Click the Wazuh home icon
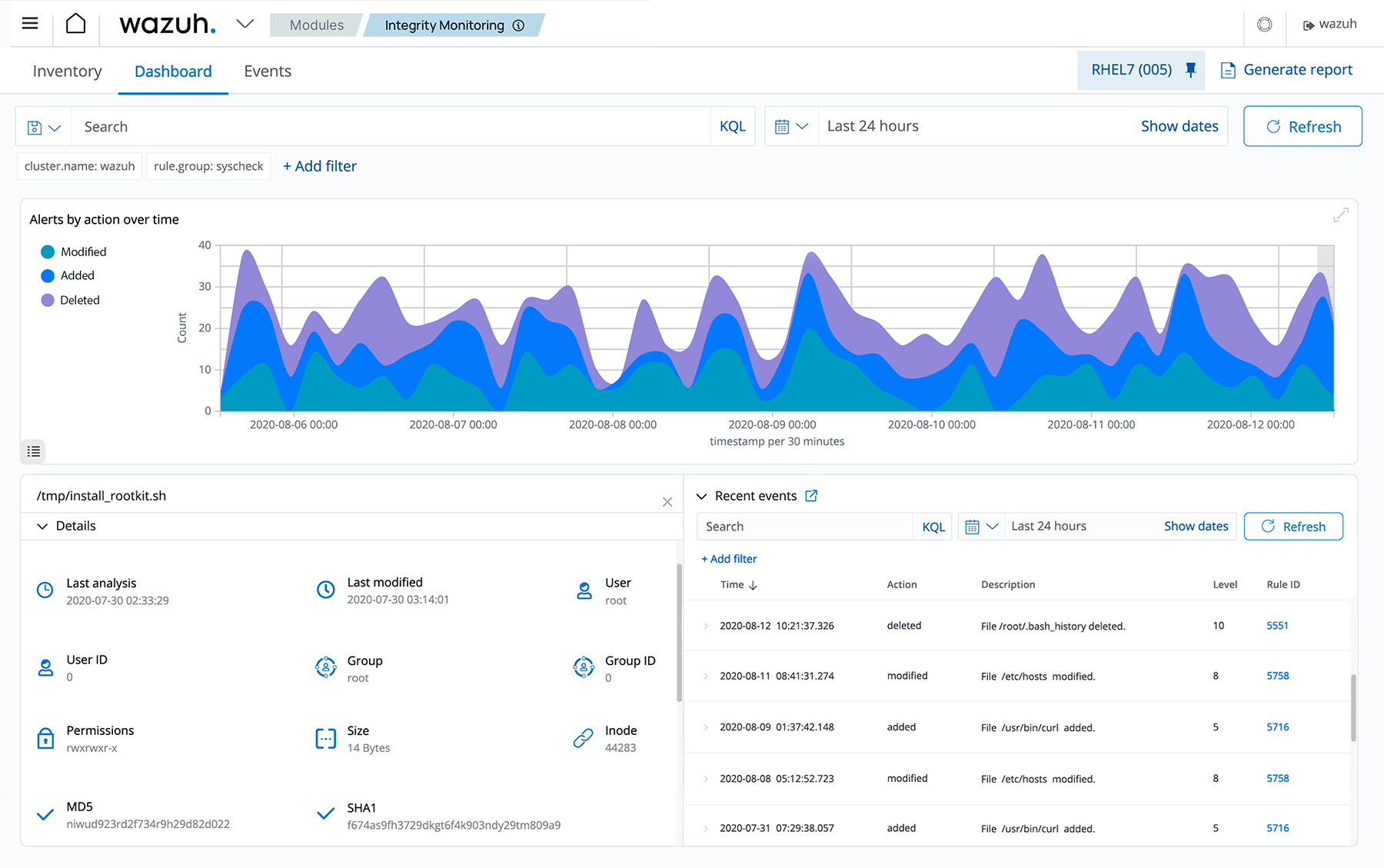This screenshot has width=1384, height=868. (x=75, y=23)
